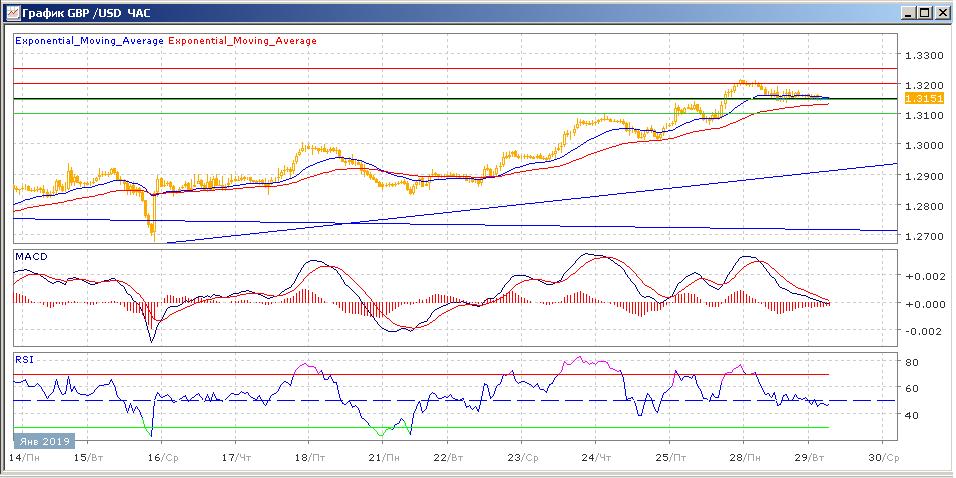This screenshot has width=956, height=478.
Task: Minimize the GBP/USD chart window
Action: click(908, 13)
